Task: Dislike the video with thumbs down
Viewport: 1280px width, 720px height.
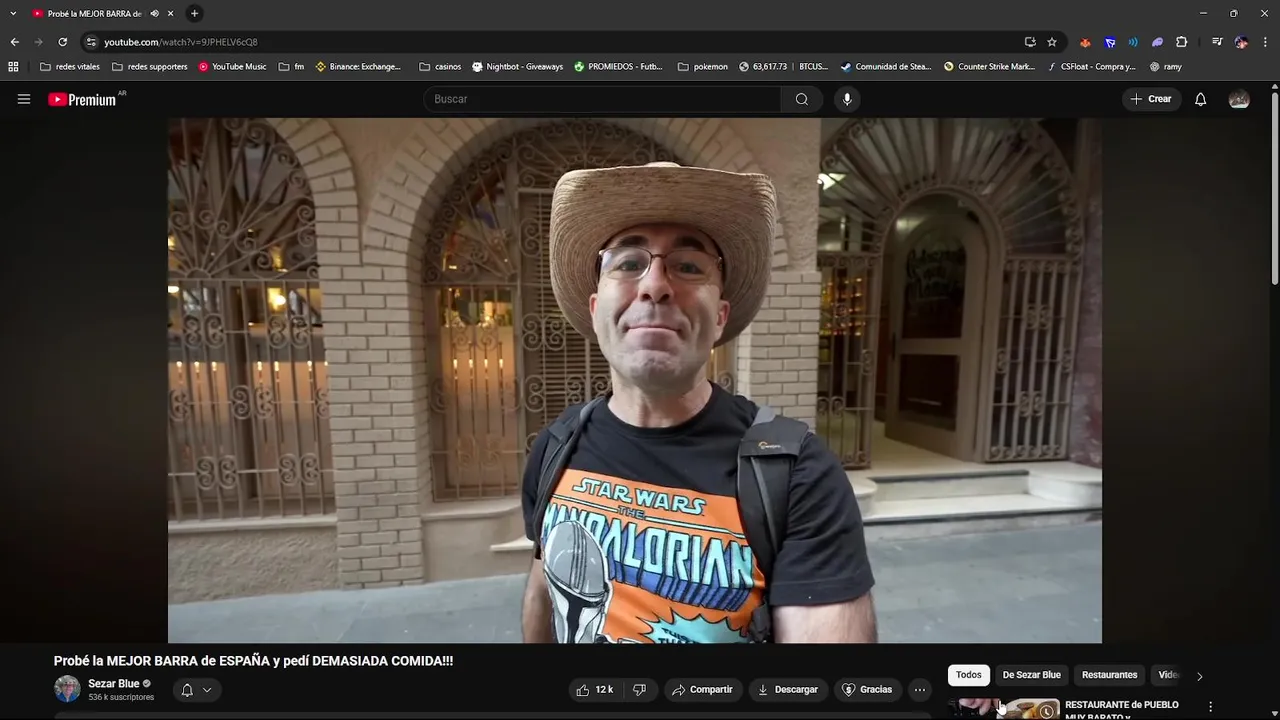Action: [640, 690]
